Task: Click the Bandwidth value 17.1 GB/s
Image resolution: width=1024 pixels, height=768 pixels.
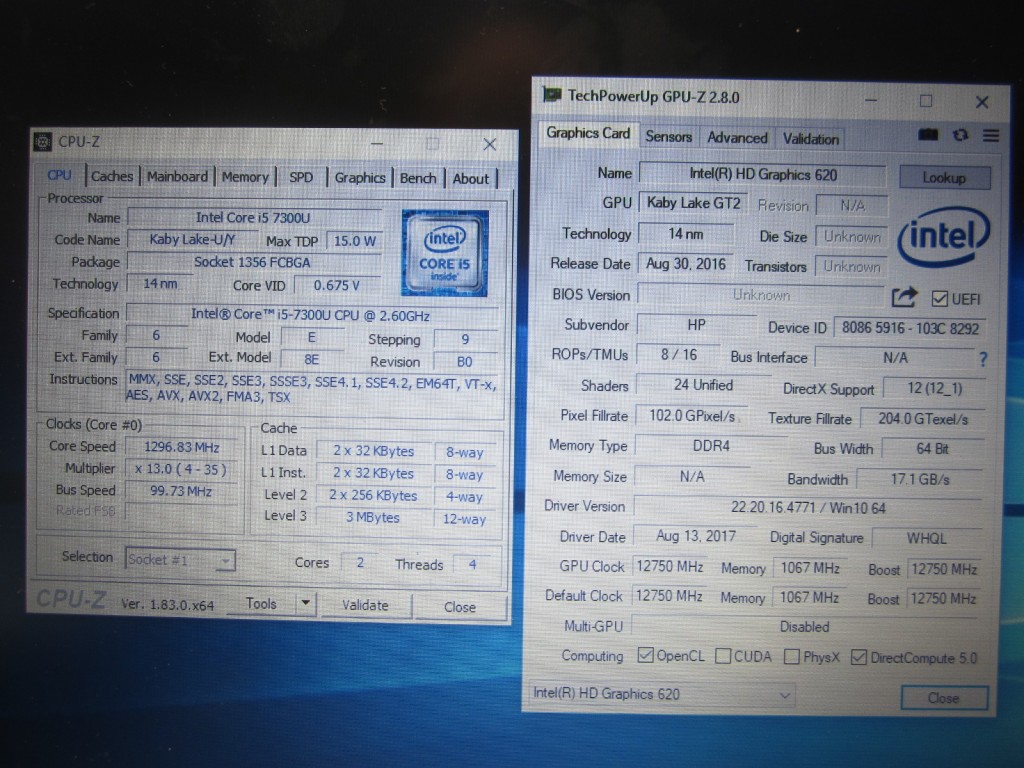Action: [x=920, y=479]
